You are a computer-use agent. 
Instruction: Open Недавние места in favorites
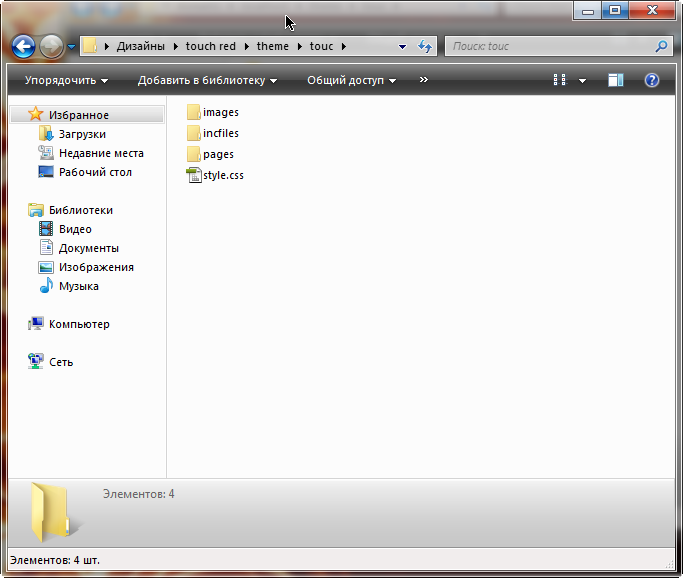101,153
